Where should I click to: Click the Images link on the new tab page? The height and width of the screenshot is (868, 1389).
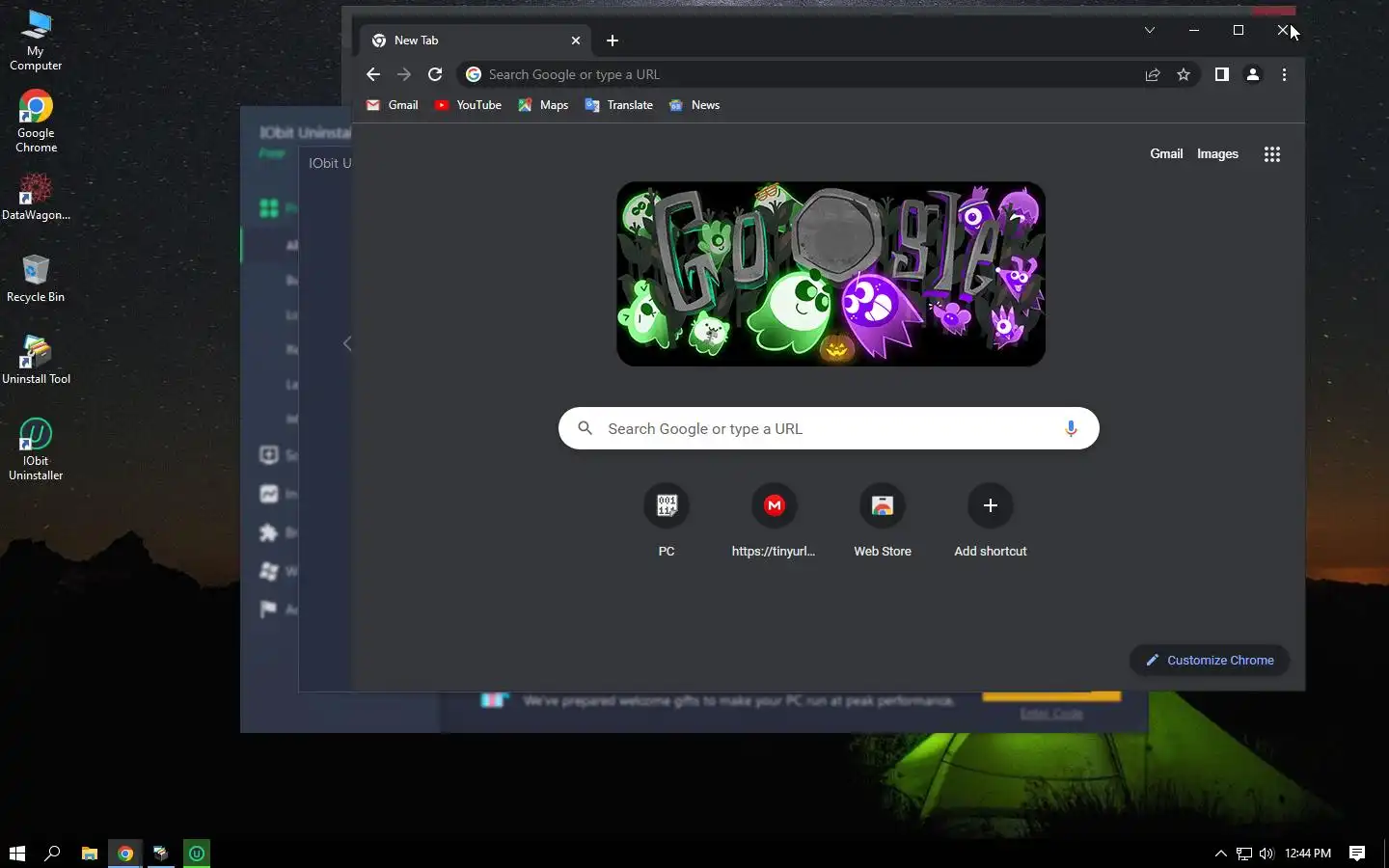pos(1217,154)
